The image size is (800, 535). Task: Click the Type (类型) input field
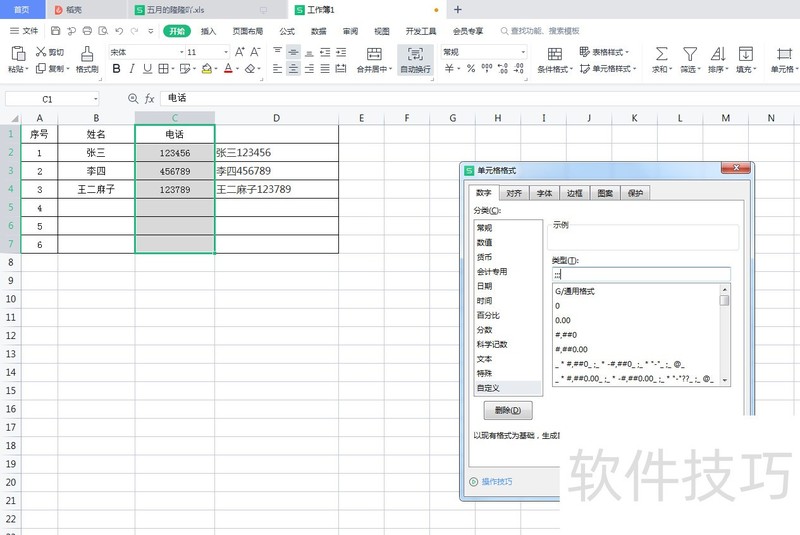[x=641, y=274]
